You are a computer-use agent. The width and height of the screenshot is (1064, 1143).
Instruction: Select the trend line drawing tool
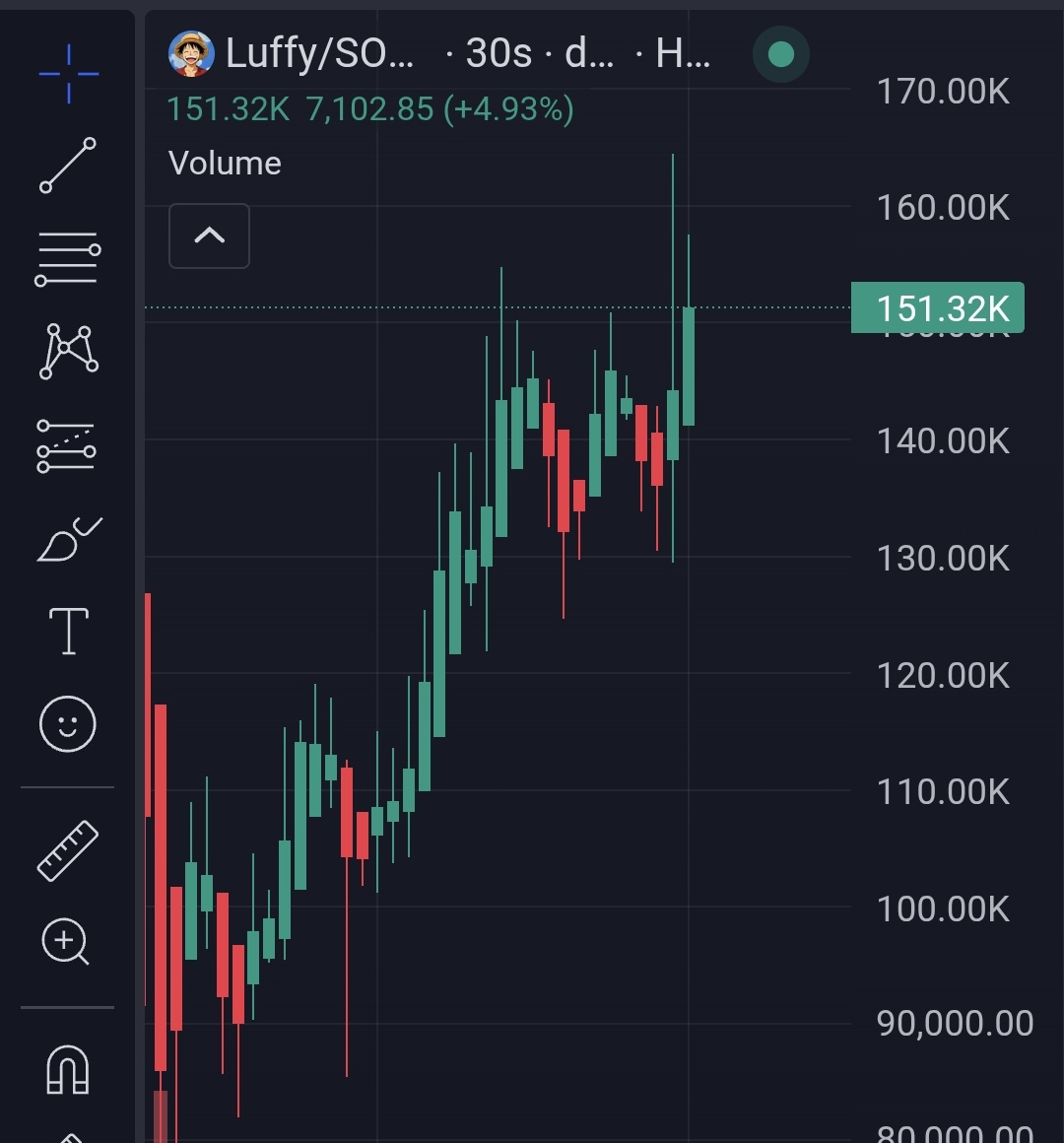[68, 165]
